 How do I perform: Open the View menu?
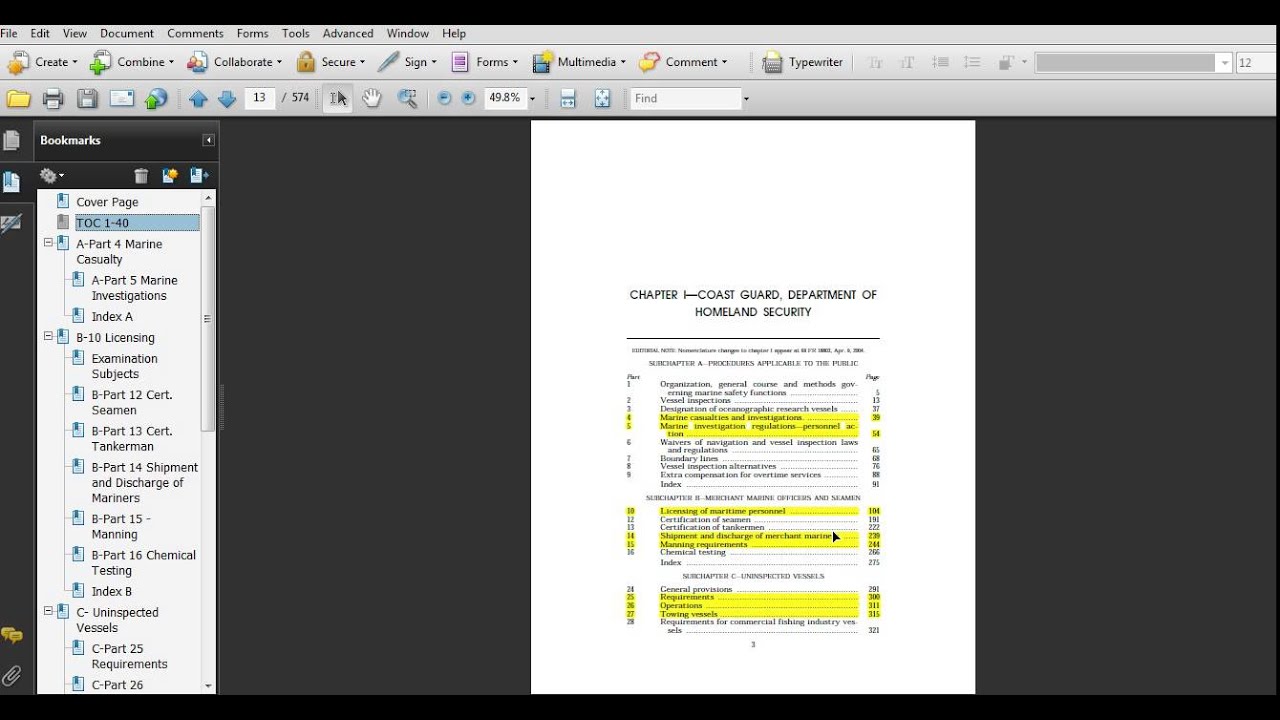[75, 33]
